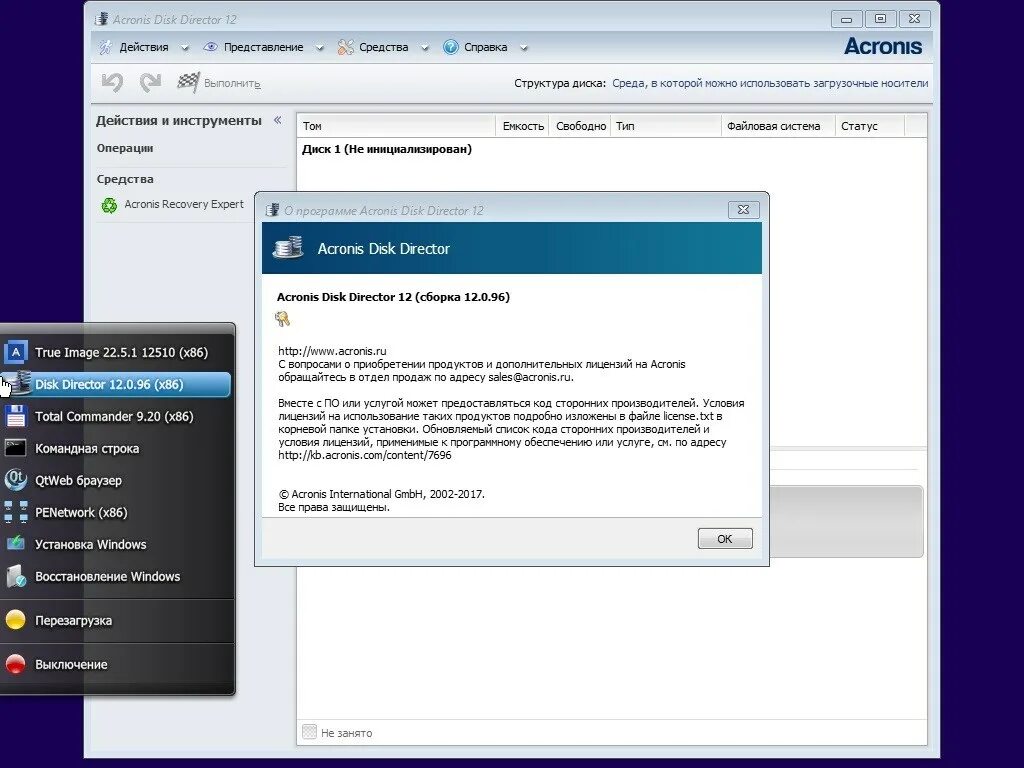
Task: Click the Средства heading in left panel
Action: (125, 179)
